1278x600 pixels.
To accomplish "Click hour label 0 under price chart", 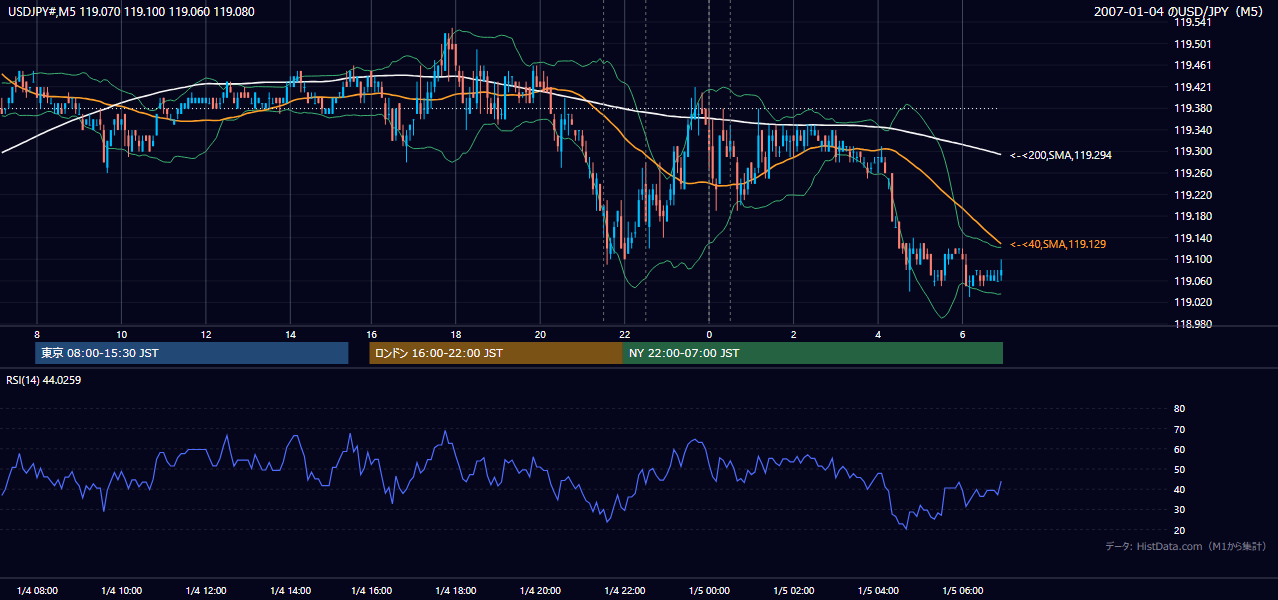I will tap(709, 334).
